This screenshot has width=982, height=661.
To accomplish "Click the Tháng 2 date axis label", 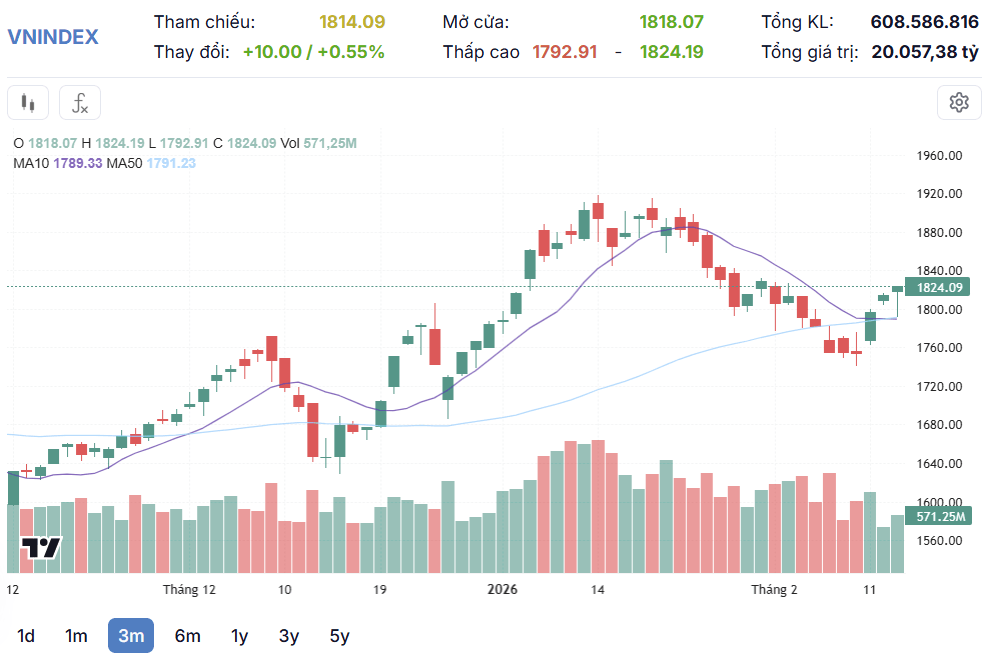I will (x=774, y=590).
